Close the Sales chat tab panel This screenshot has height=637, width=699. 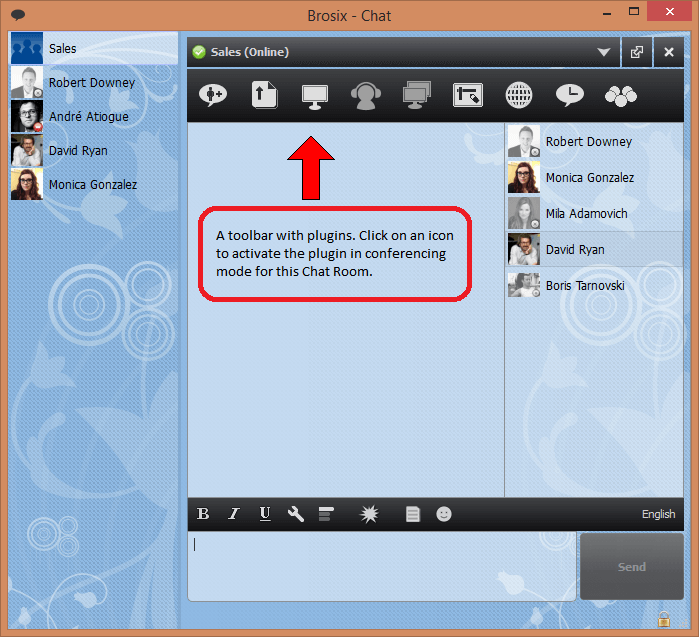coord(669,52)
